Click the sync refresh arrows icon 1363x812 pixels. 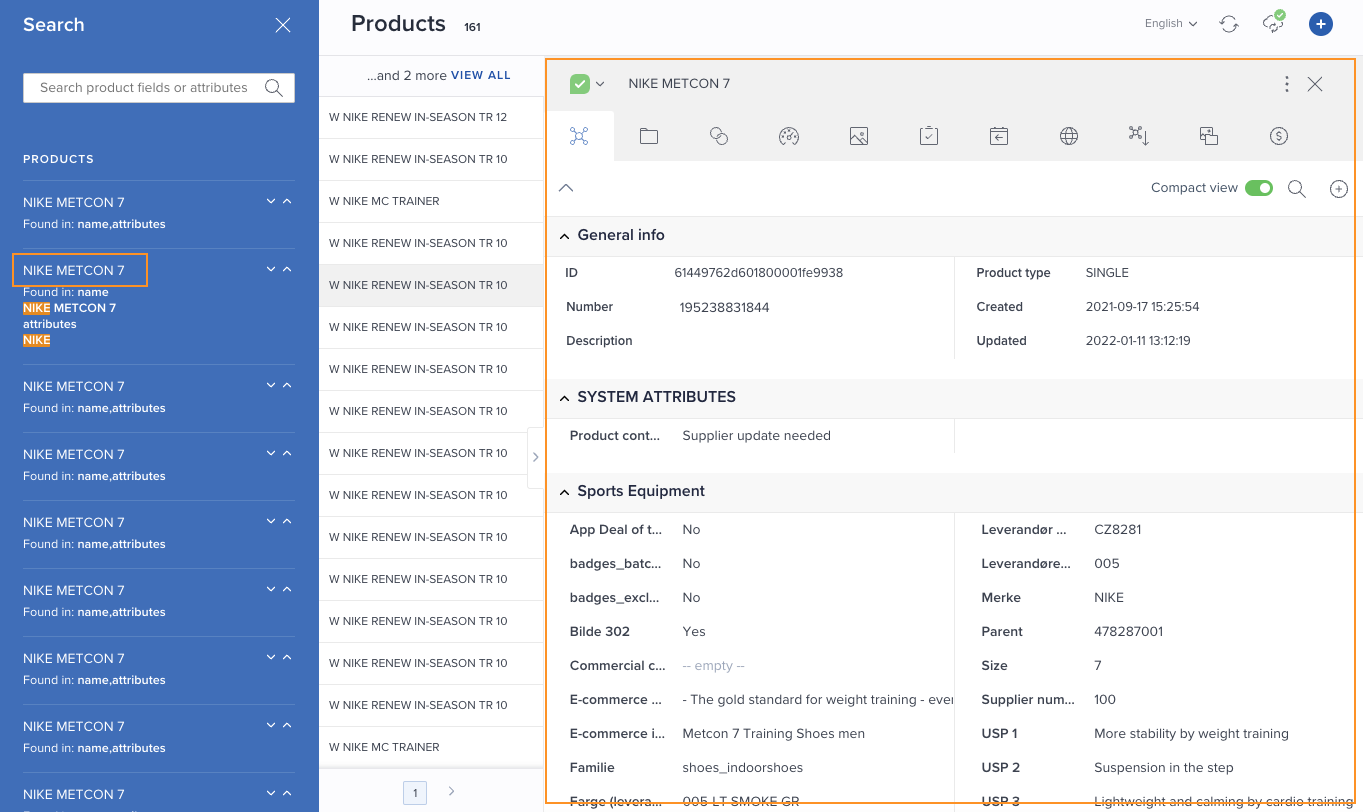[x=1229, y=24]
